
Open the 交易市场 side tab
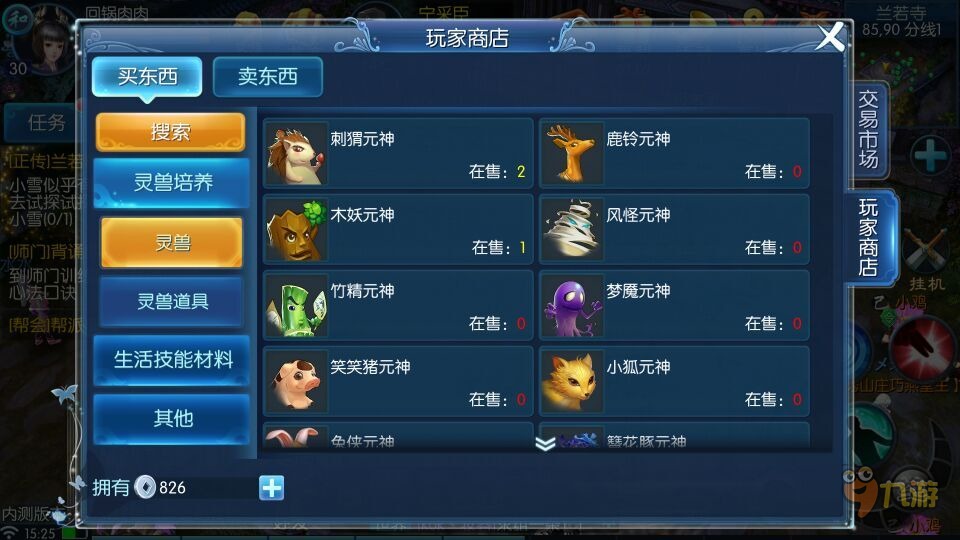click(869, 130)
